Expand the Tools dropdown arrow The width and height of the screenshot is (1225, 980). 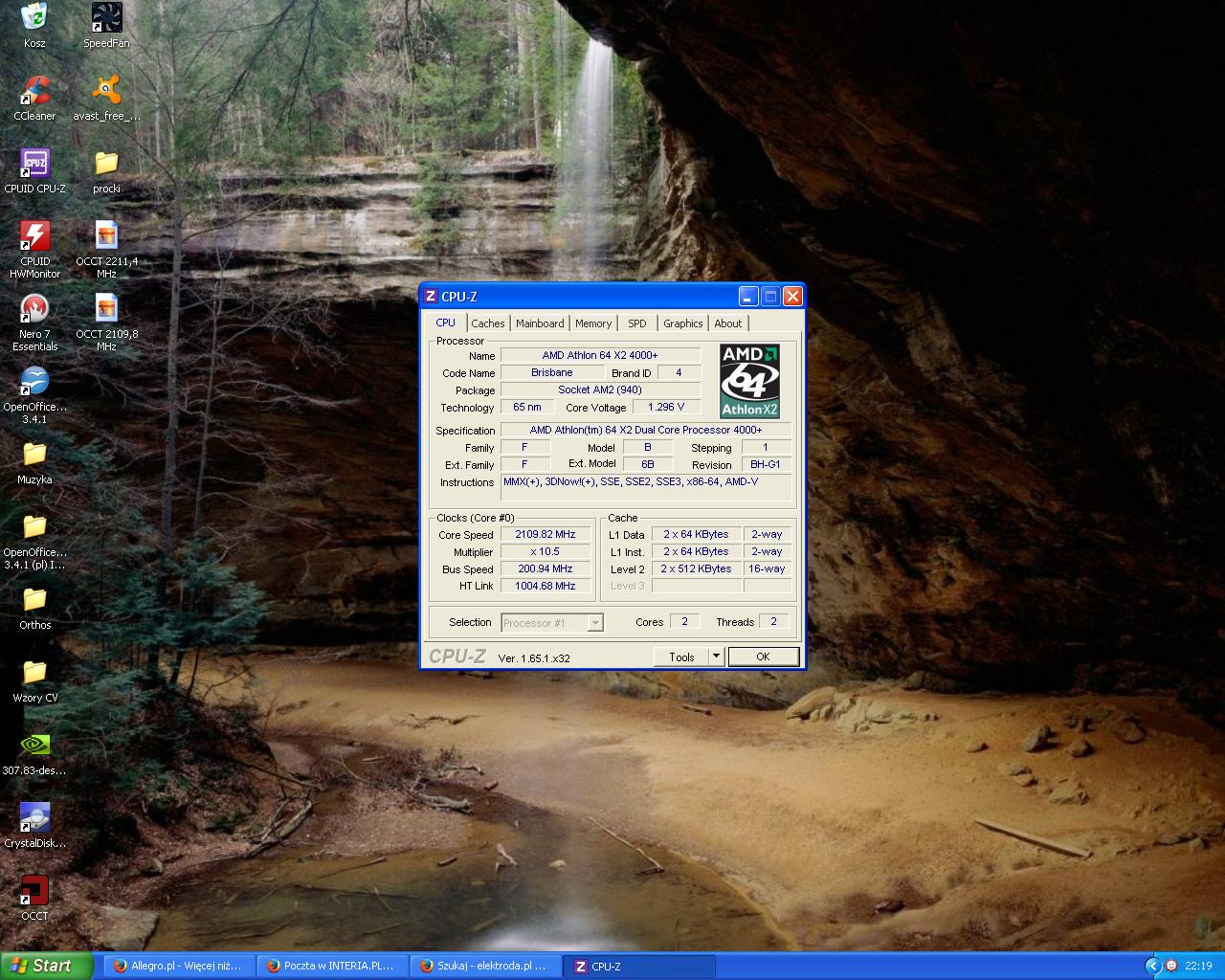click(716, 657)
